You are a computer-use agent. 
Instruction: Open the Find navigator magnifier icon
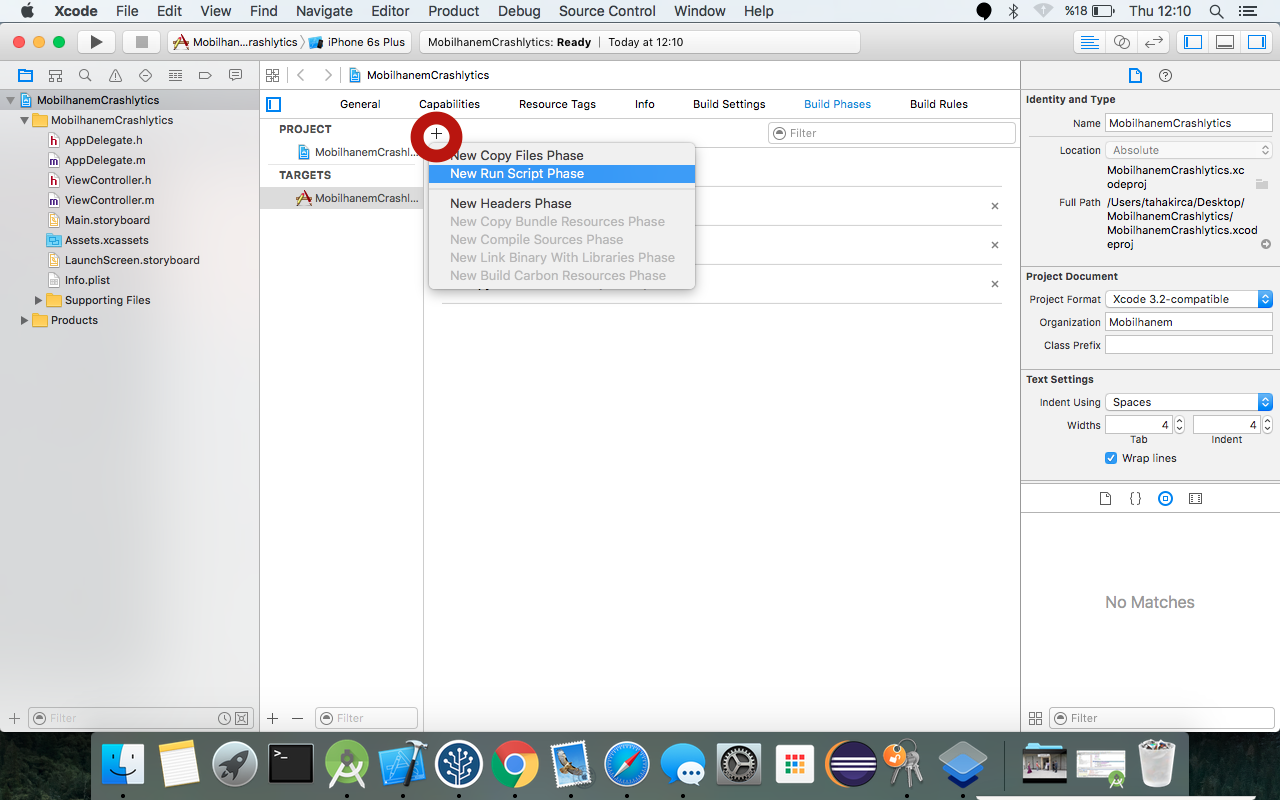(x=85, y=75)
